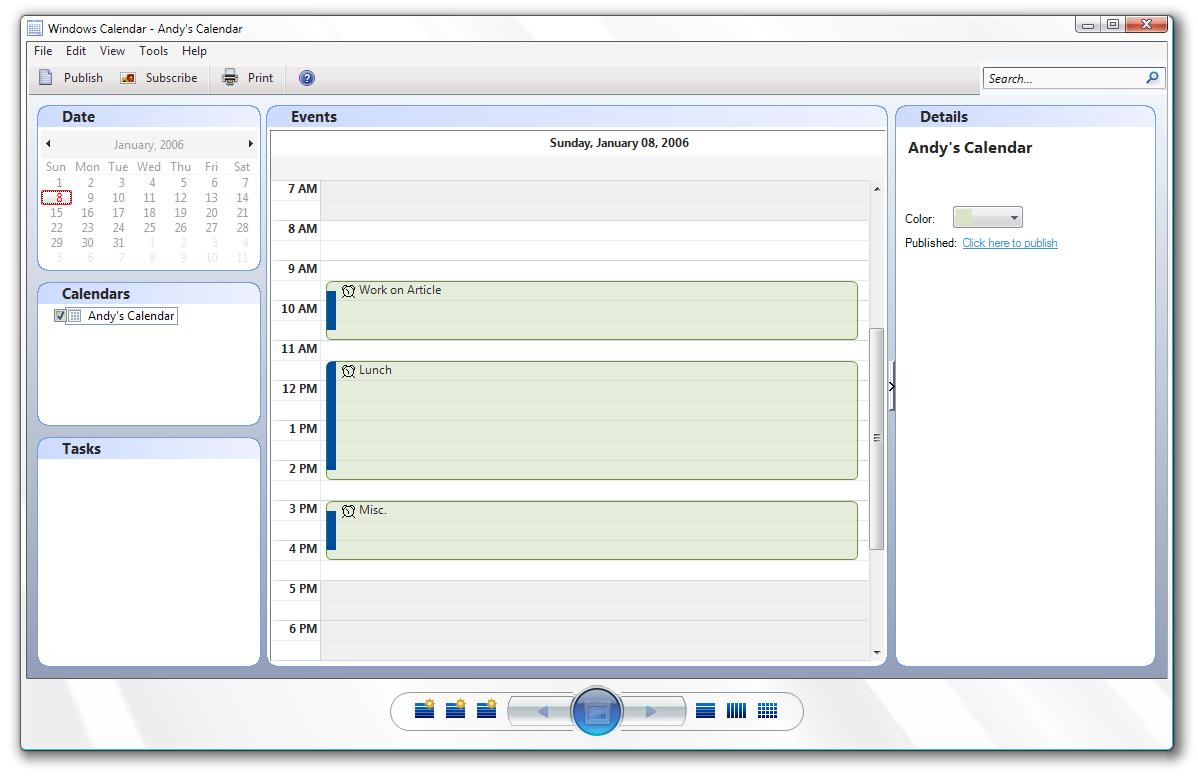Click the rightmost starred new-item icon

click(x=487, y=710)
